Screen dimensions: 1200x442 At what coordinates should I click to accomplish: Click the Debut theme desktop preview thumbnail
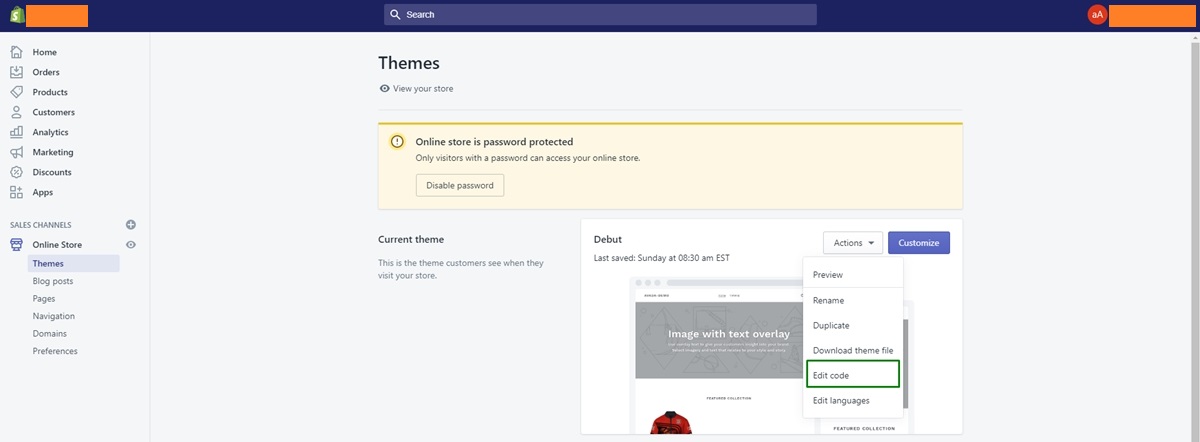tap(718, 355)
